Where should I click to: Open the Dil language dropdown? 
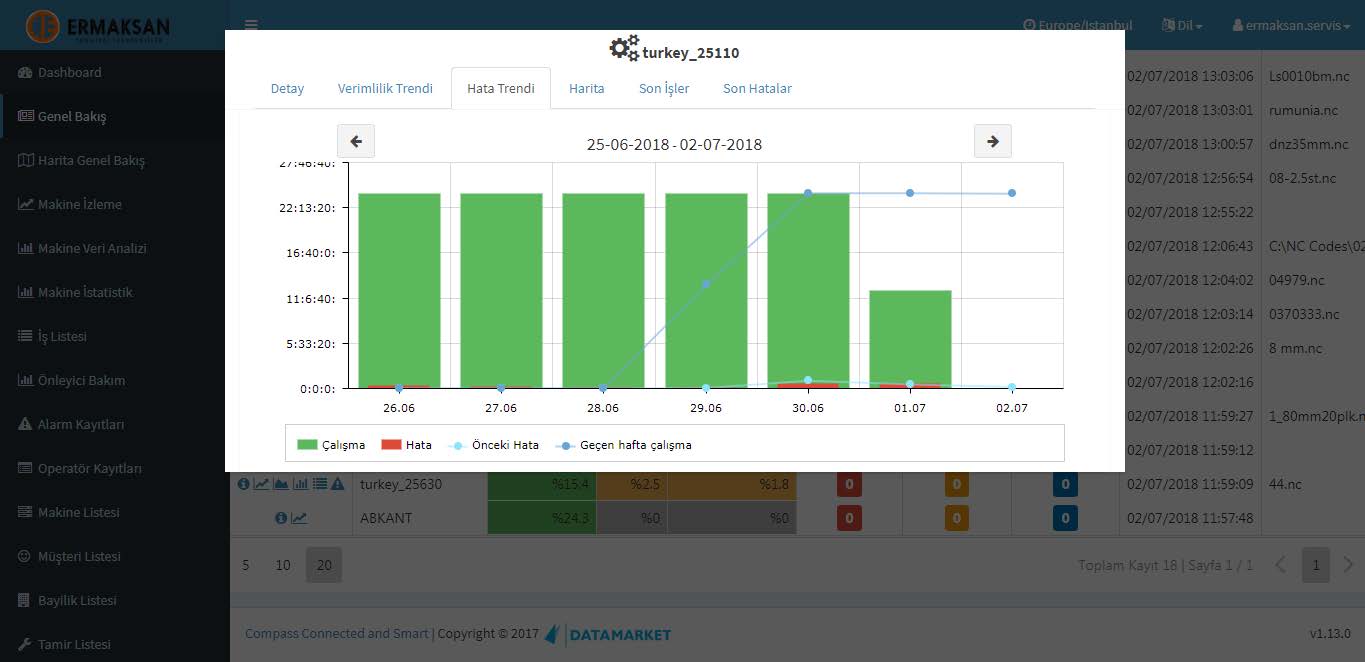(x=1182, y=25)
